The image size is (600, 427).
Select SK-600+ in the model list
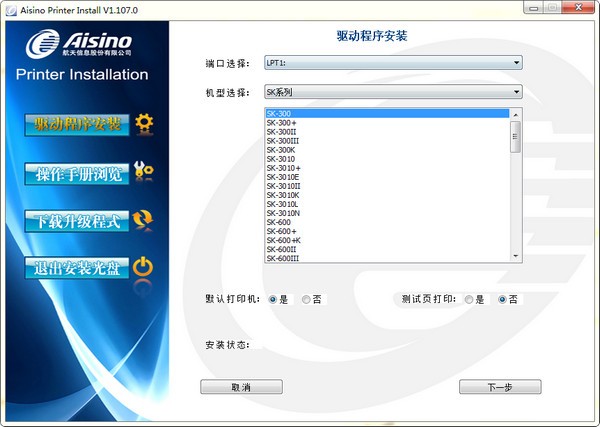coord(387,231)
